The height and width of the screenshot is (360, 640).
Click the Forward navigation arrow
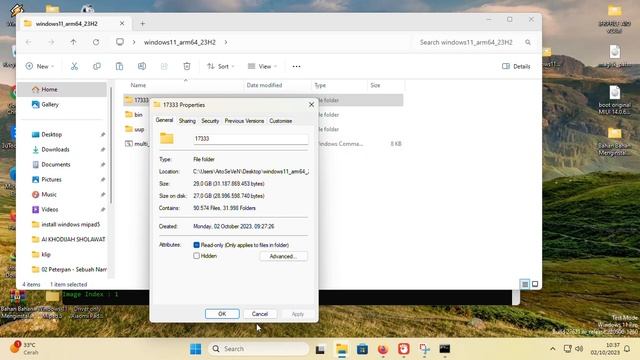[51, 42]
